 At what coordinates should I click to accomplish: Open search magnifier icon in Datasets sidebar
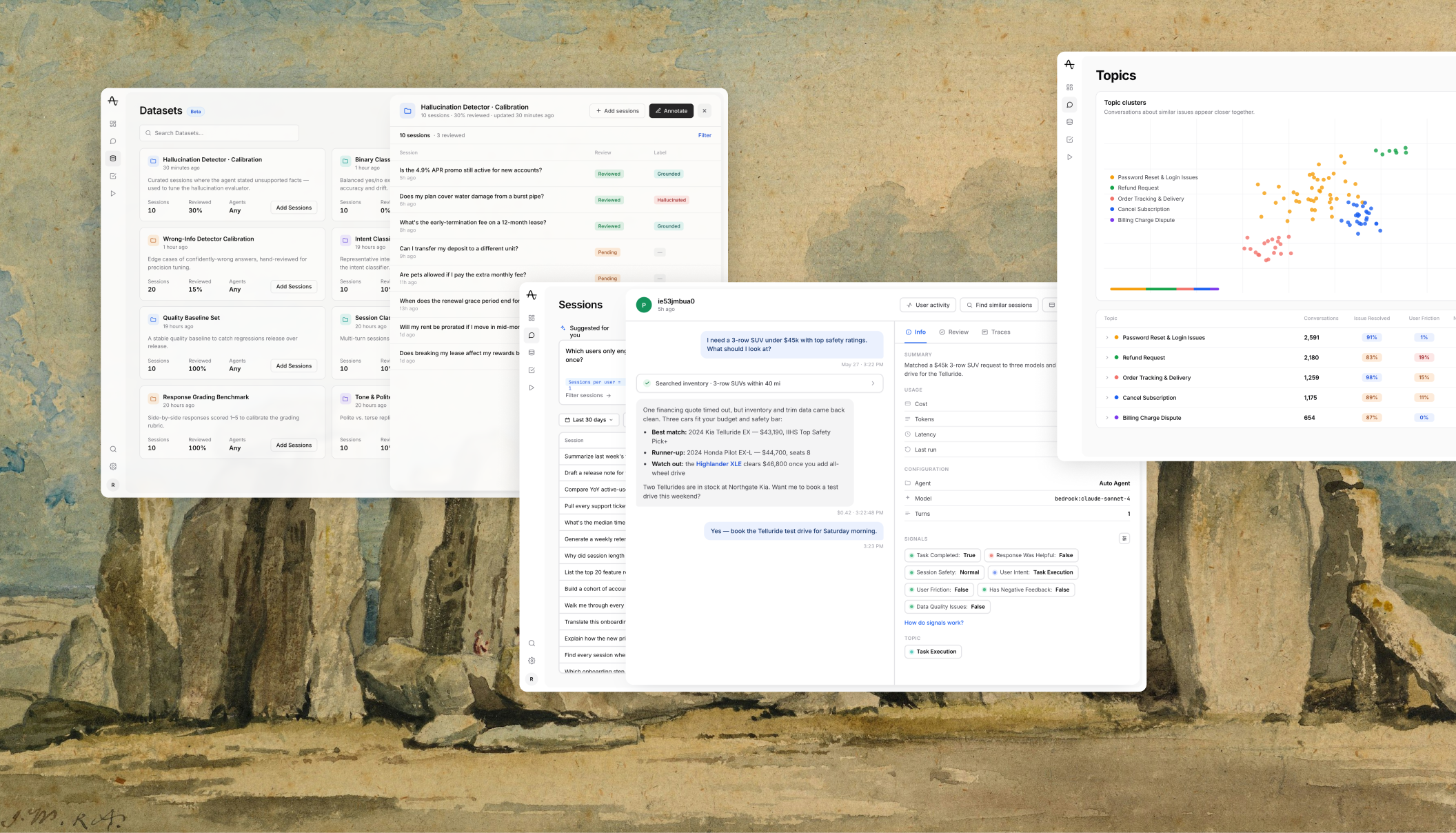pyautogui.click(x=113, y=450)
